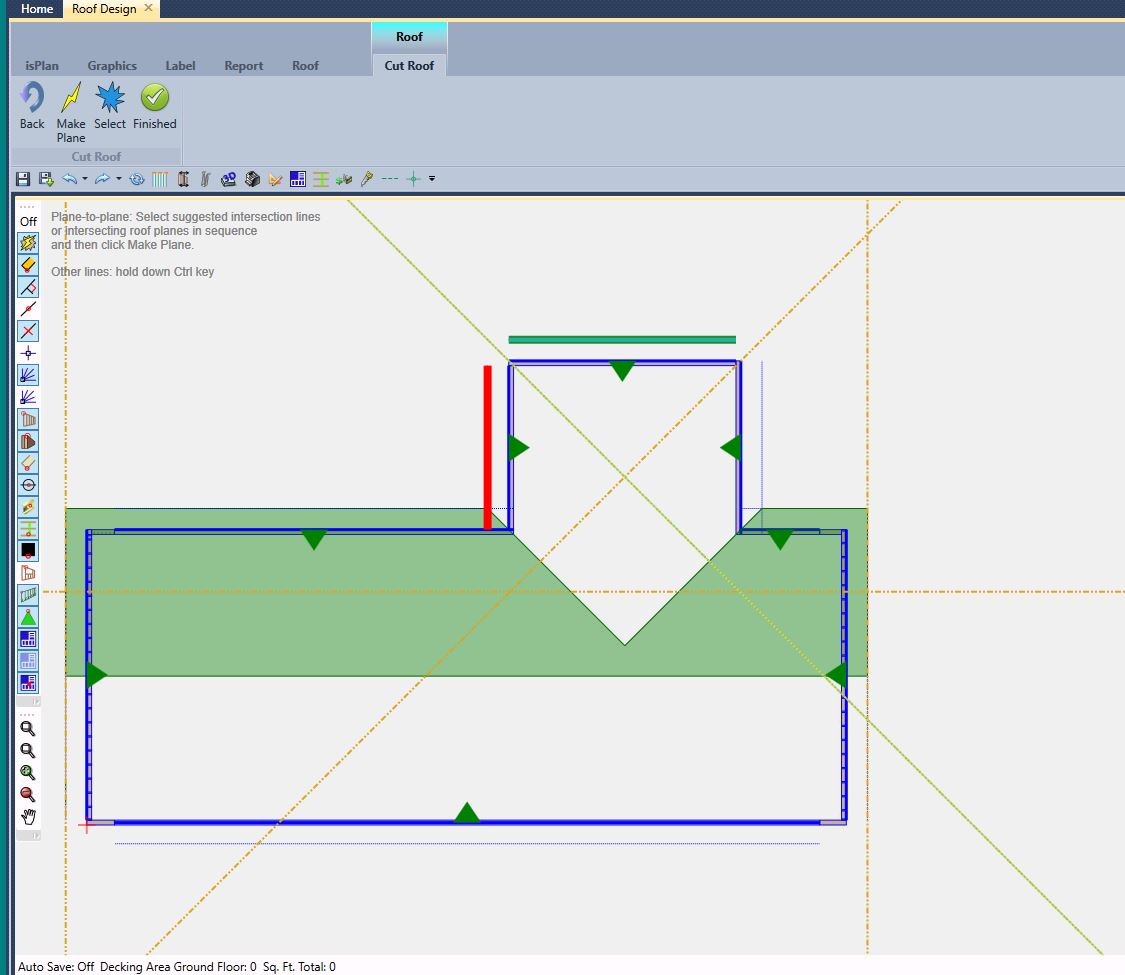Click the green zoom magnifier icon
Image resolution: width=1125 pixels, height=975 pixels.
coord(28,773)
